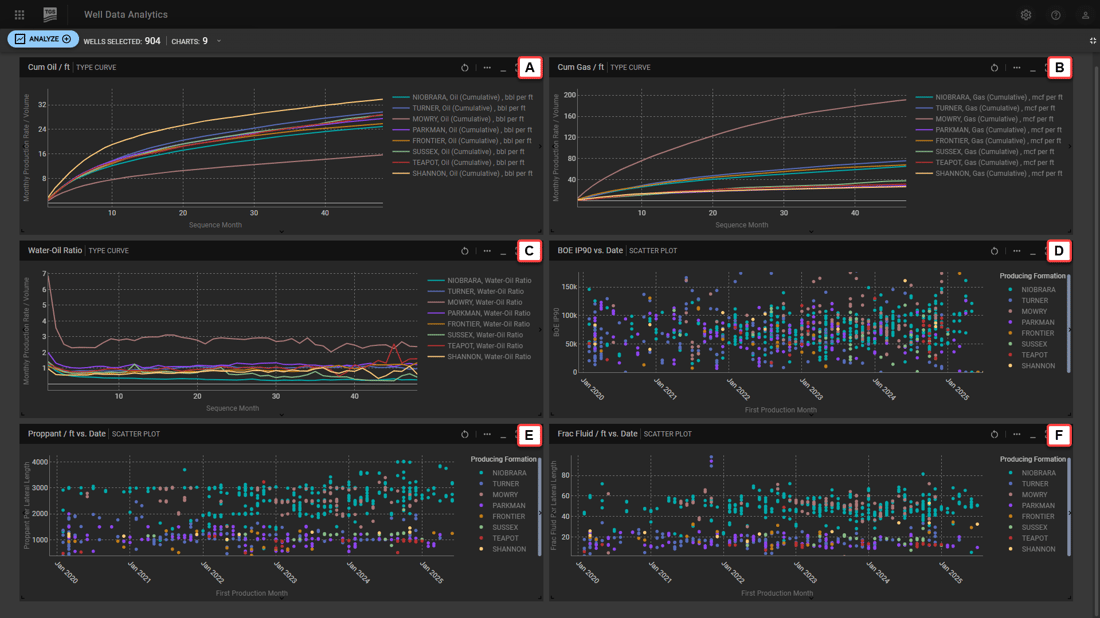Open more options on the Cum Gas chart
The height and width of the screenshot is (618, 1100).
pos(1016,67)
